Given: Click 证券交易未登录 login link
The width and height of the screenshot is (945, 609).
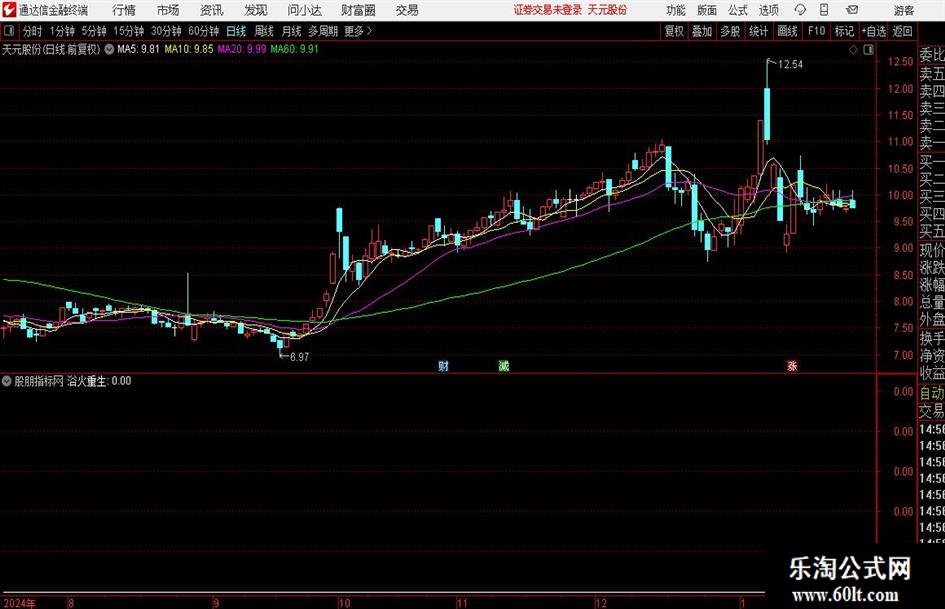Looking at the screenshot, I should (x=548, y=10).
